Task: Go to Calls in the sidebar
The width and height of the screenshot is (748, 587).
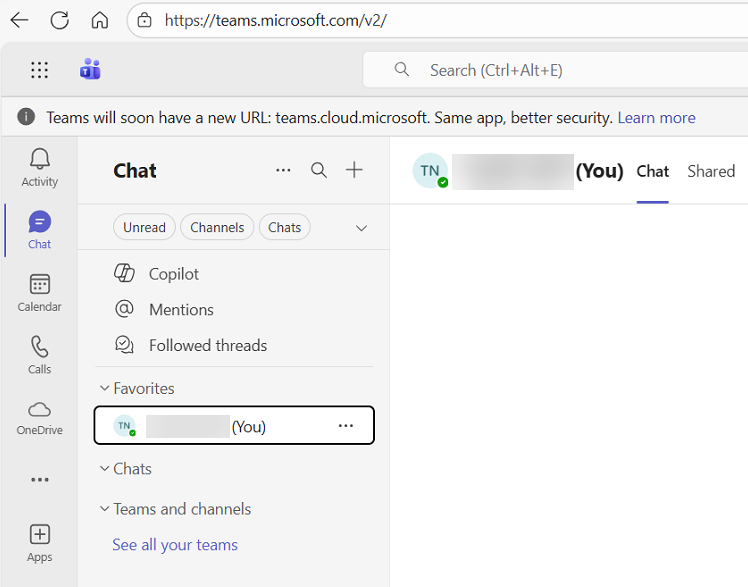Action: click(x=40, y=355)
